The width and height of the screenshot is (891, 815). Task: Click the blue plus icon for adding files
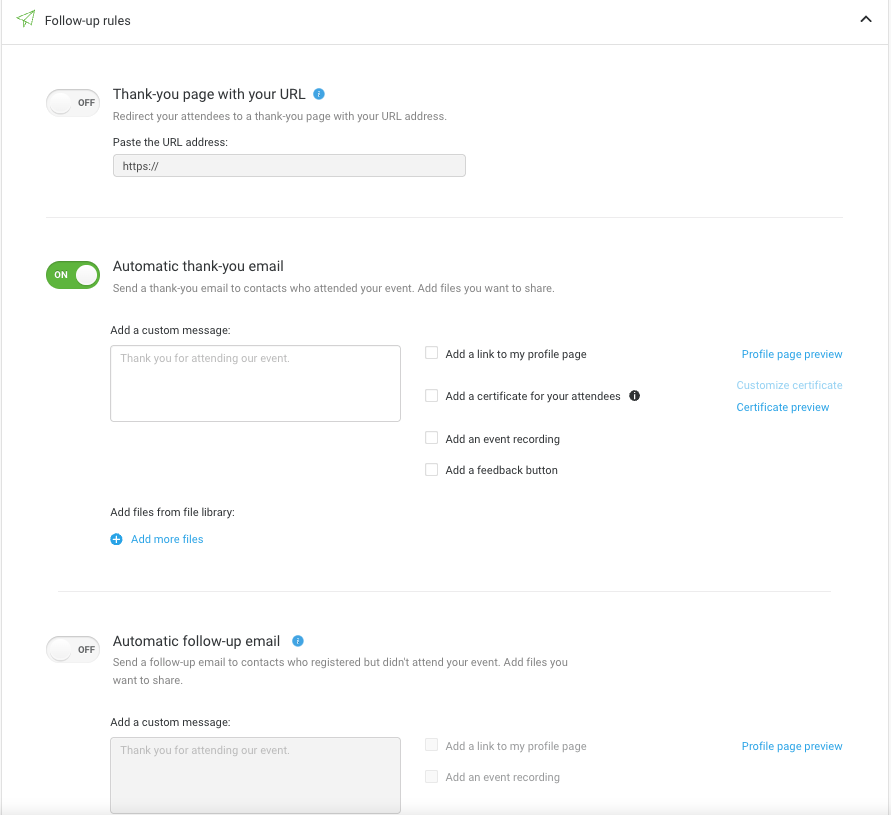[x=116, y=539]
